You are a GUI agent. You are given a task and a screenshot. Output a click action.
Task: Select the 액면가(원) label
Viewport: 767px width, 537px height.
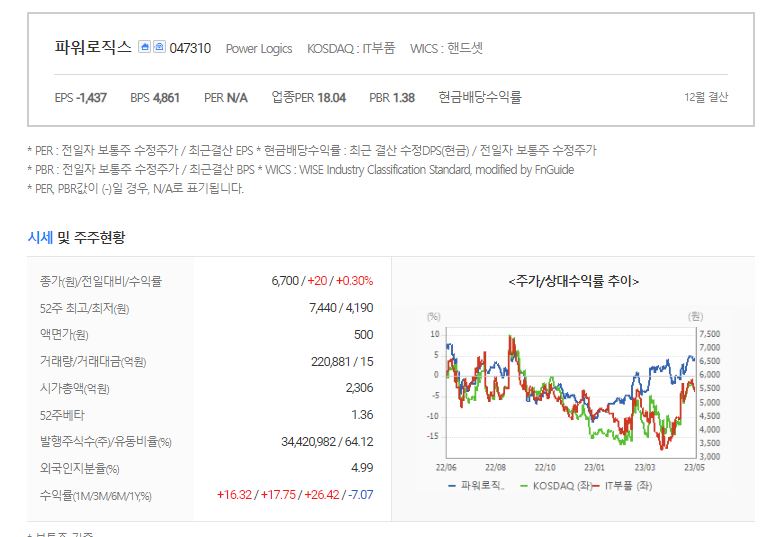(64, 335)
